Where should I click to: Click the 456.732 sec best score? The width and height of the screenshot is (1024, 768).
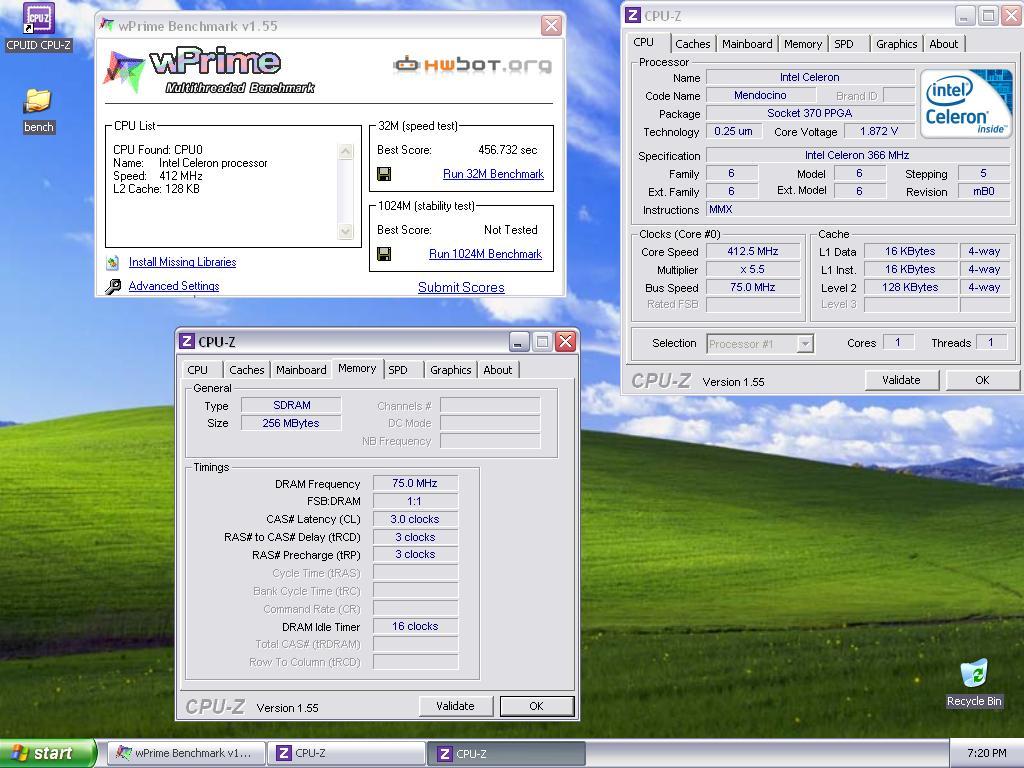tap(507, 150)
